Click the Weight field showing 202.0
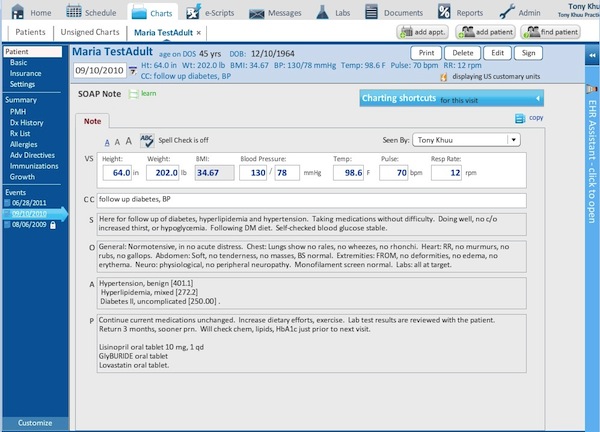Image resolution: width=600 pixels, height=432 pixels. (163, 173)
